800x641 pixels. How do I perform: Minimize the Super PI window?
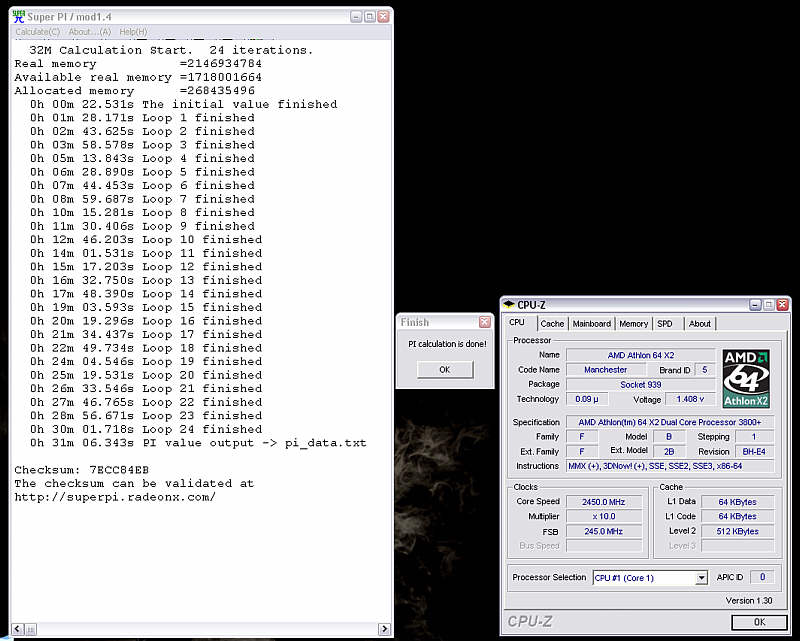(356, 17)
